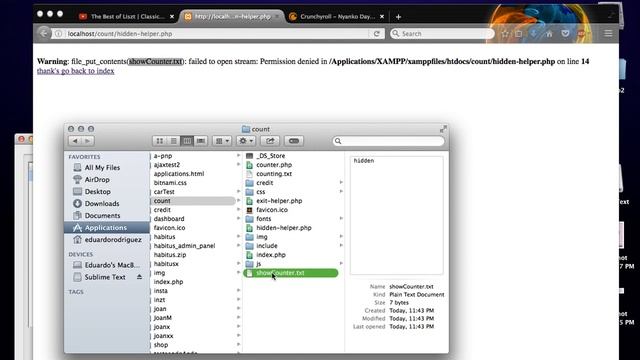Click the Firefox back arrow button

point(44,33)
